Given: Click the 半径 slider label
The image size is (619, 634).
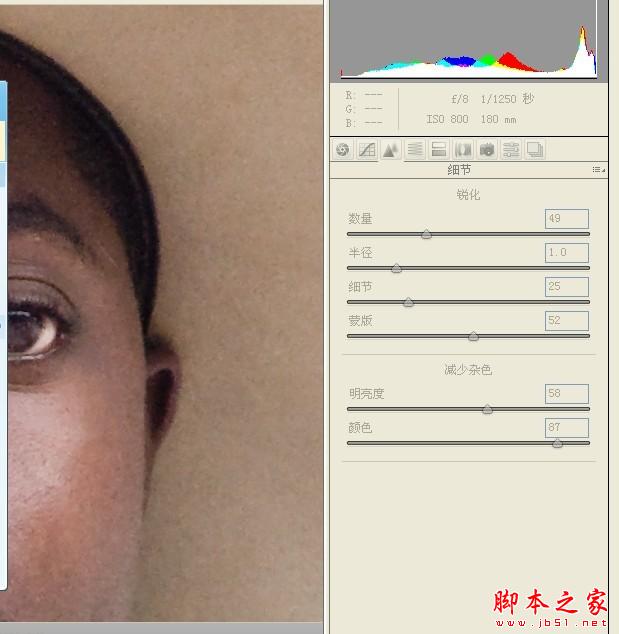Looking at the screenshot, I should point(360,253).
